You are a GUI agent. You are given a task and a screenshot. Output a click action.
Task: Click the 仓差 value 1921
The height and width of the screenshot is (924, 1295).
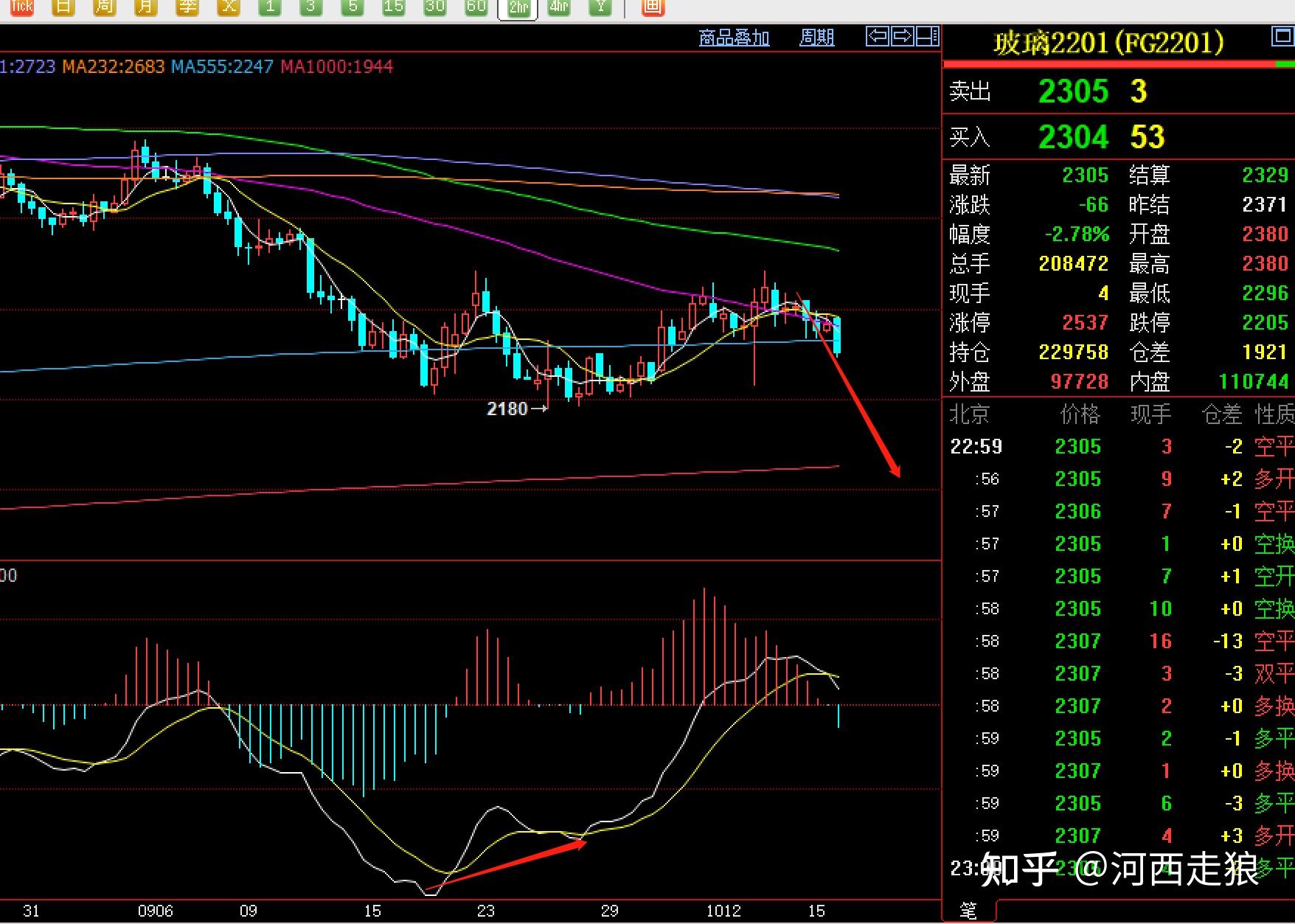click(x=1265, y=352)
